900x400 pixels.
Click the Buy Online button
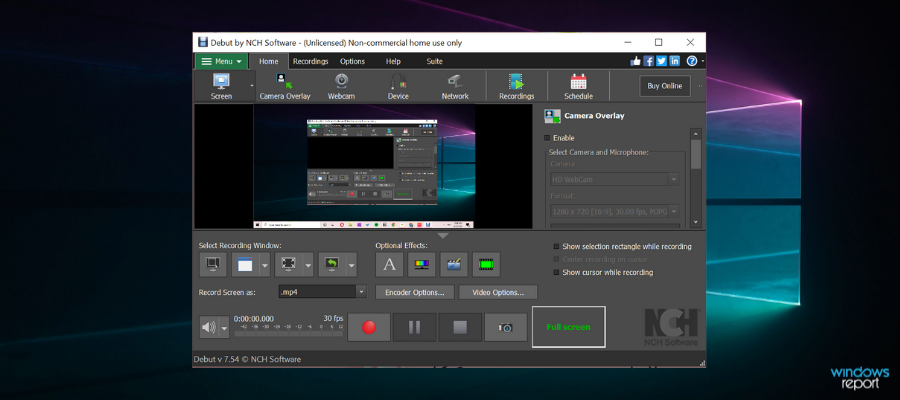tap(665, 86)
